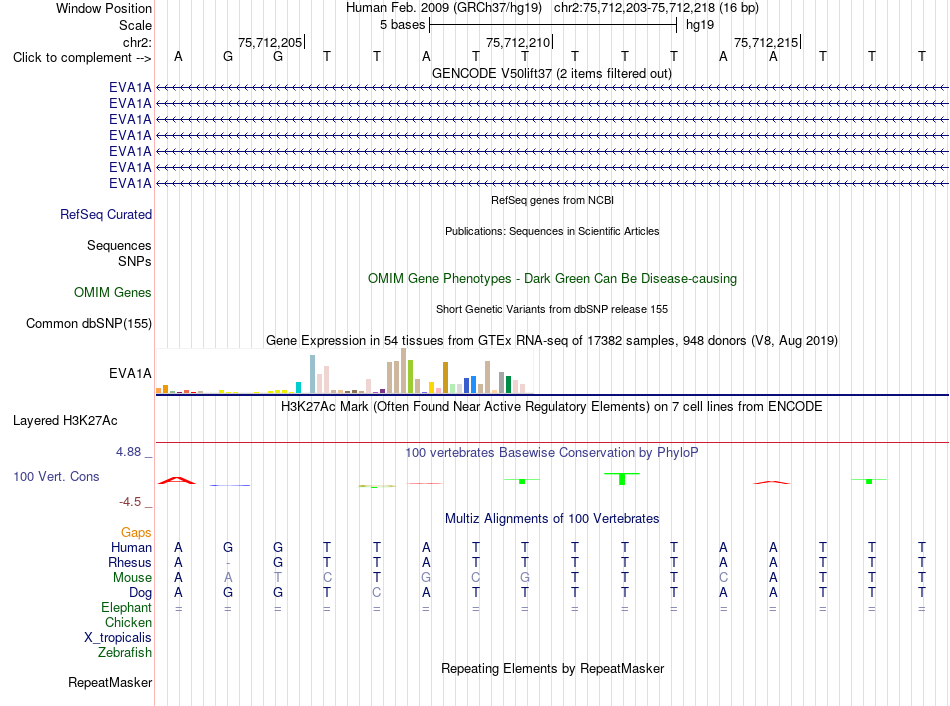Select the 100 Vert. Cons track label

[56, 476]
